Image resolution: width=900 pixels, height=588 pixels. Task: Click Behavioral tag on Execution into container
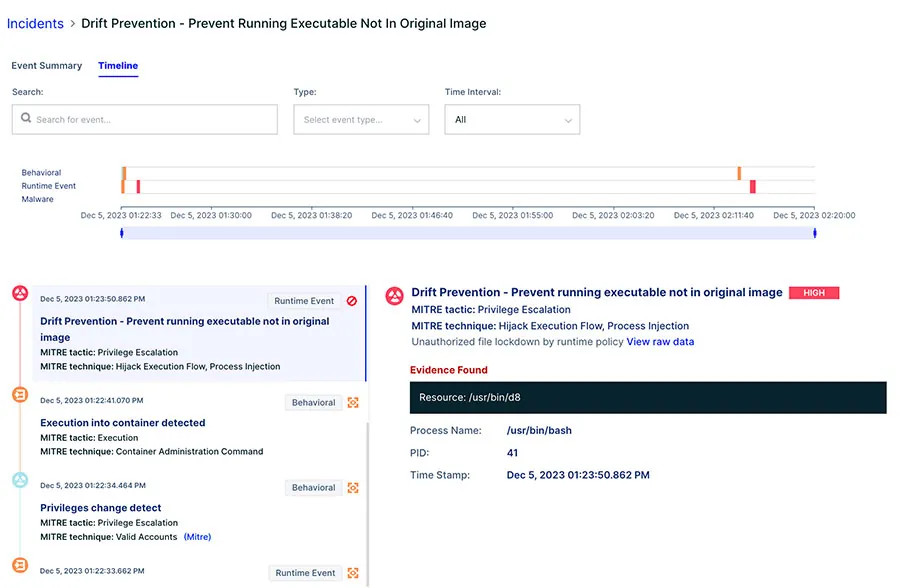[x=313, y=403]
